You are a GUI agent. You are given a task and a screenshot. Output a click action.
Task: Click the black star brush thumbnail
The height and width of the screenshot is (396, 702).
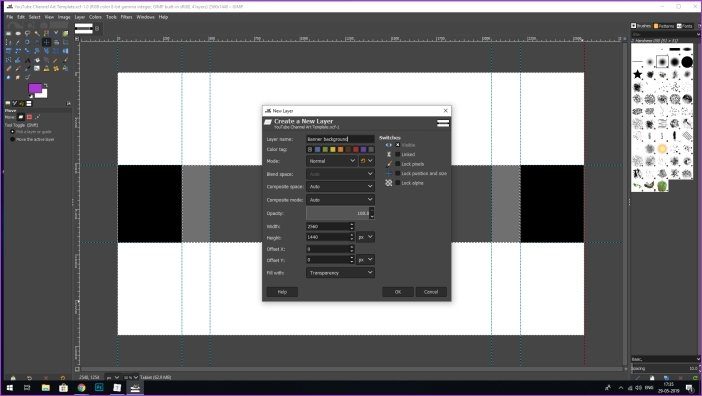[638, 74]
